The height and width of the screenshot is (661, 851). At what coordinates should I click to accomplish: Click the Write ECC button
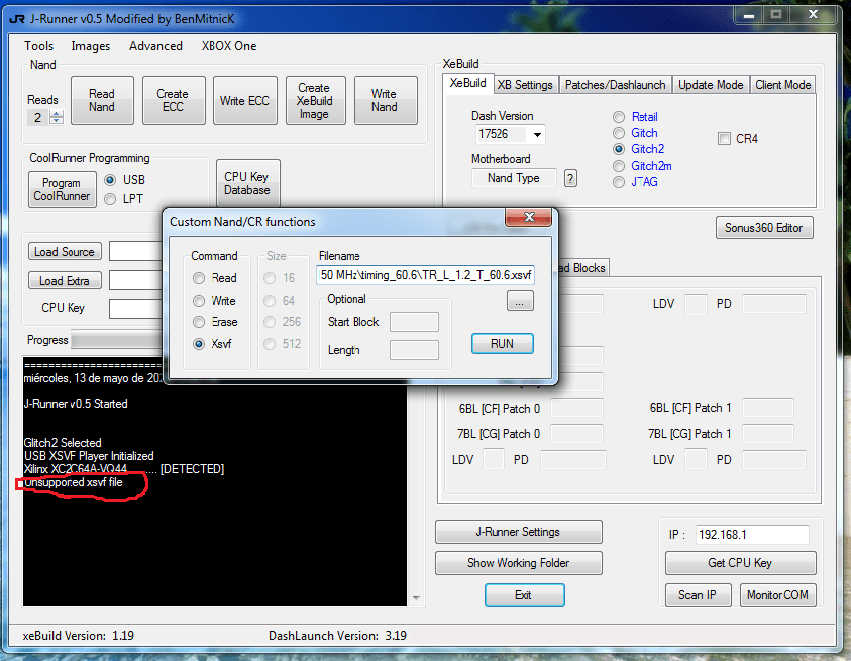click(245, 100)
